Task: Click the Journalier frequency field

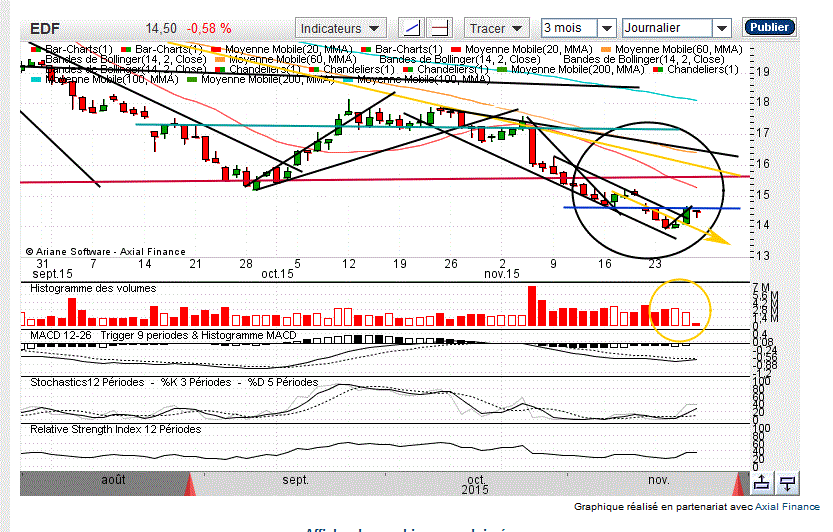Action: pos(667,28)
